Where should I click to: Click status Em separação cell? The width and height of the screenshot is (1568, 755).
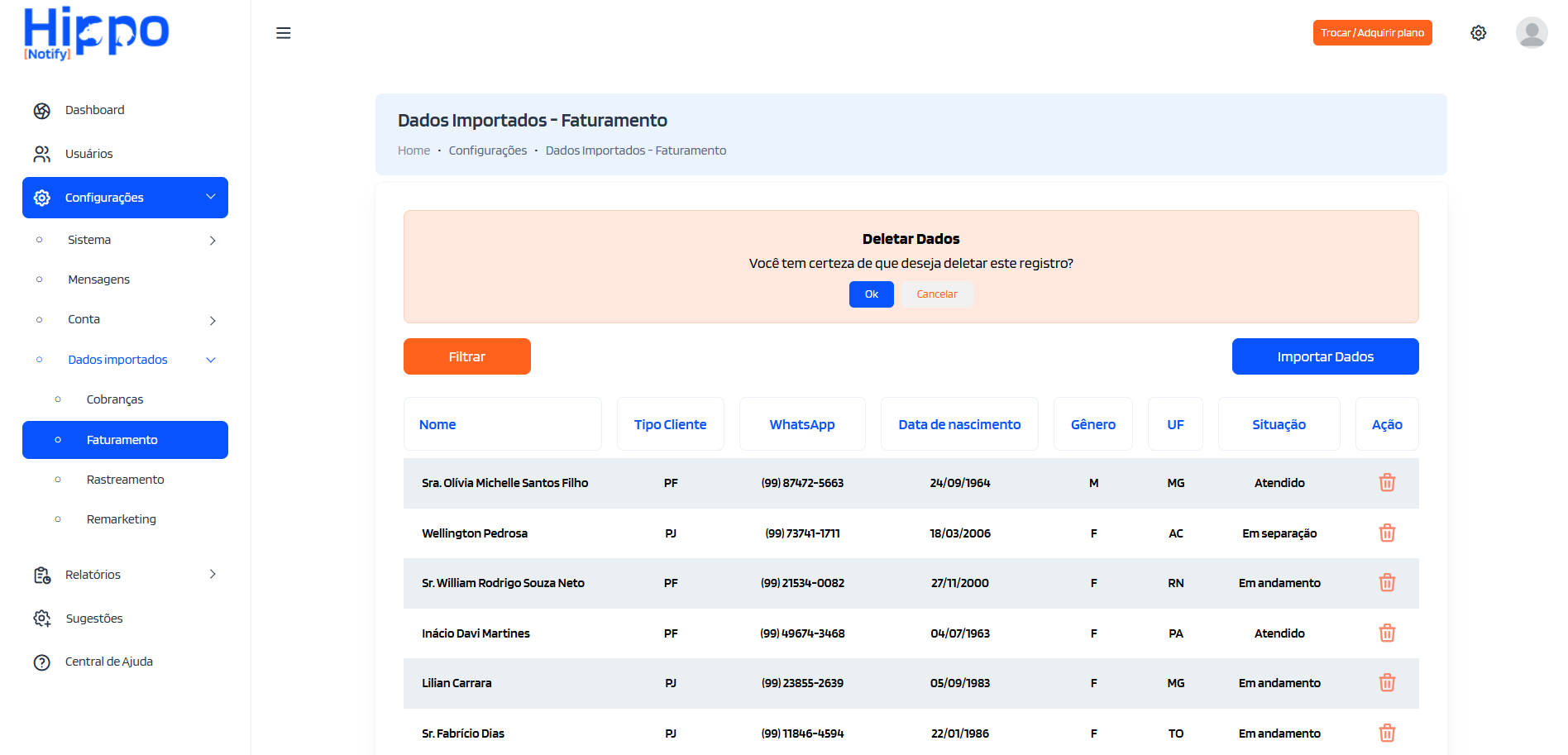click(x=1279, y=533)
